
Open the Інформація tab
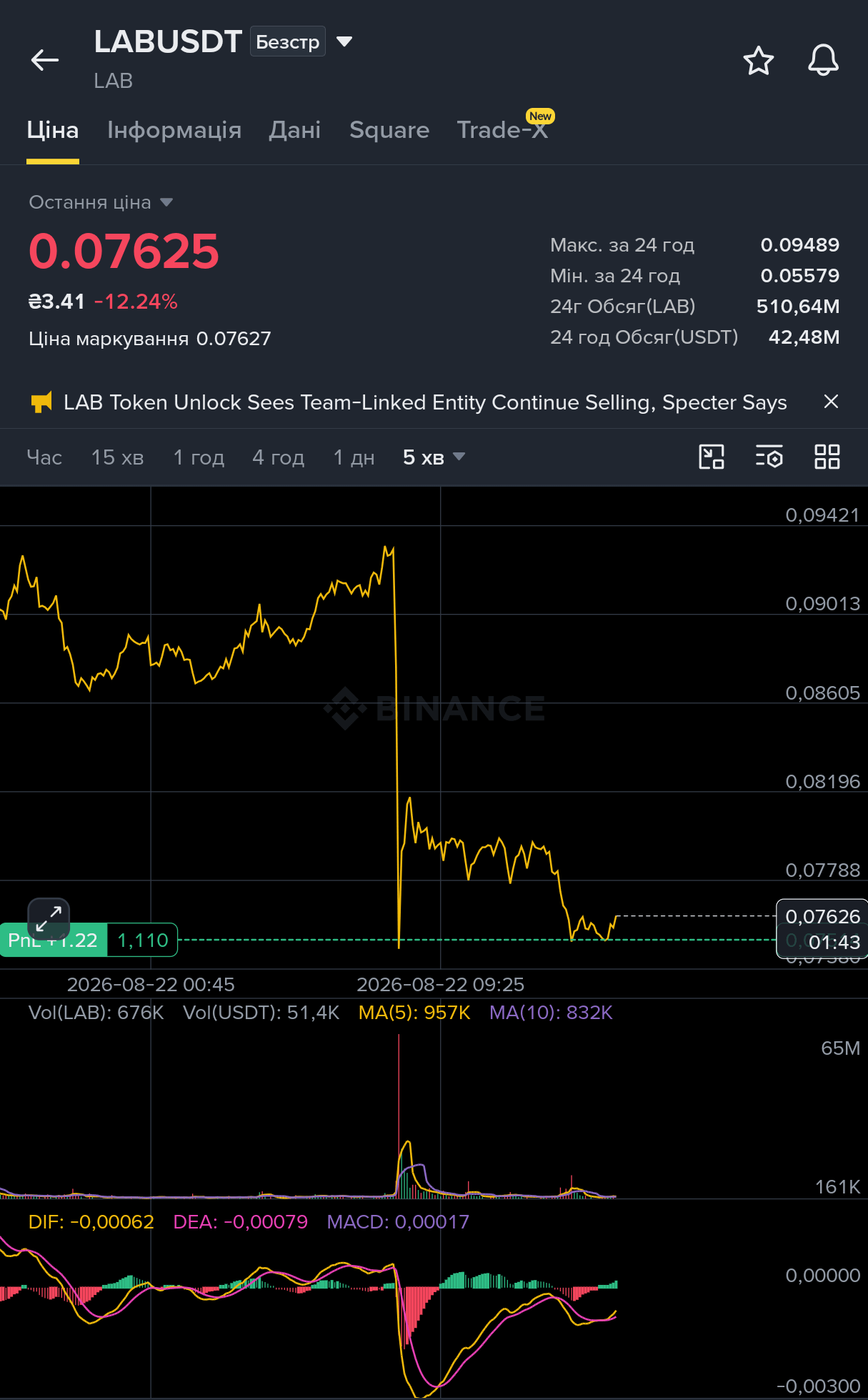(174, 130)
